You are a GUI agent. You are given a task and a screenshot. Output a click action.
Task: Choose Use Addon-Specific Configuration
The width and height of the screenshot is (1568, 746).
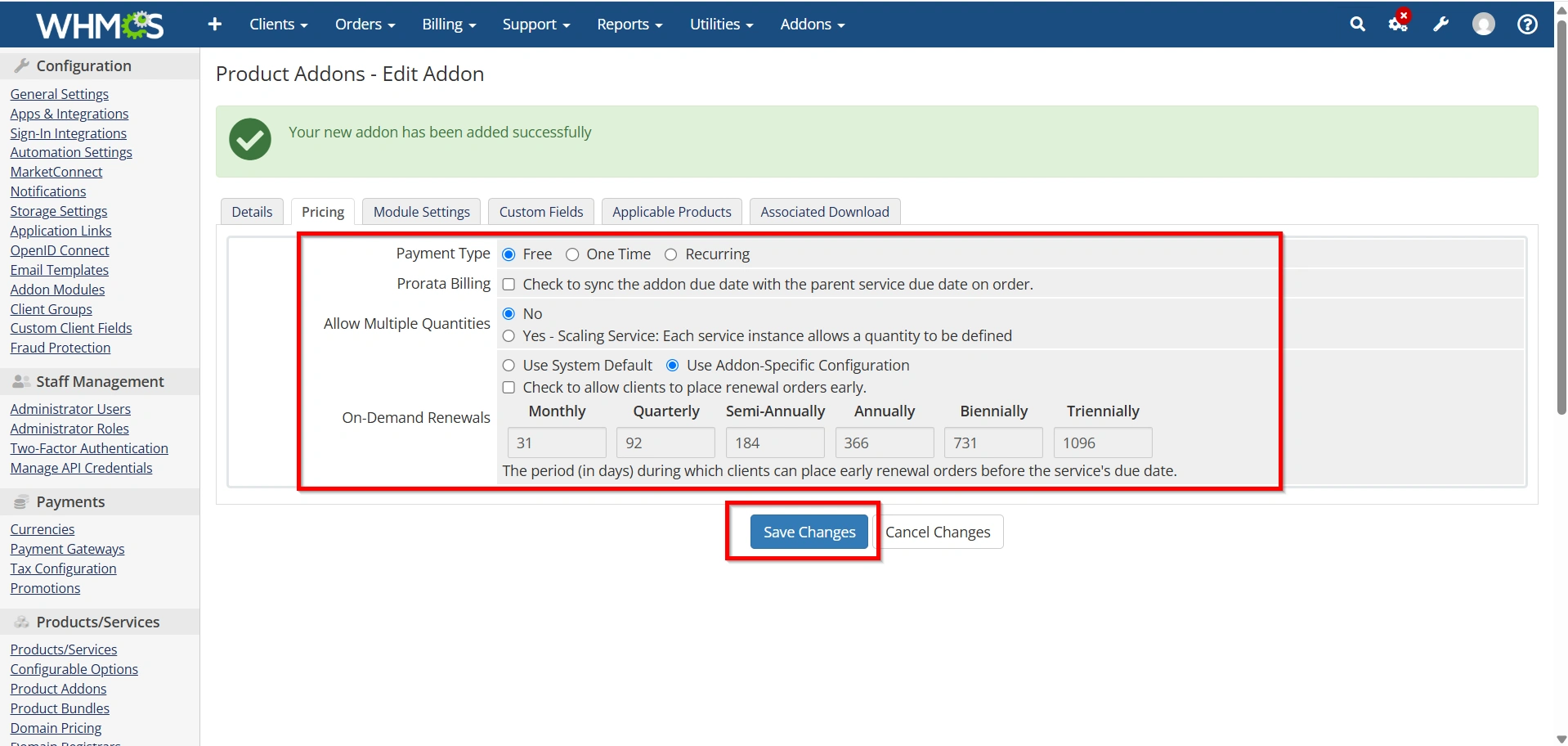[673, 366]
